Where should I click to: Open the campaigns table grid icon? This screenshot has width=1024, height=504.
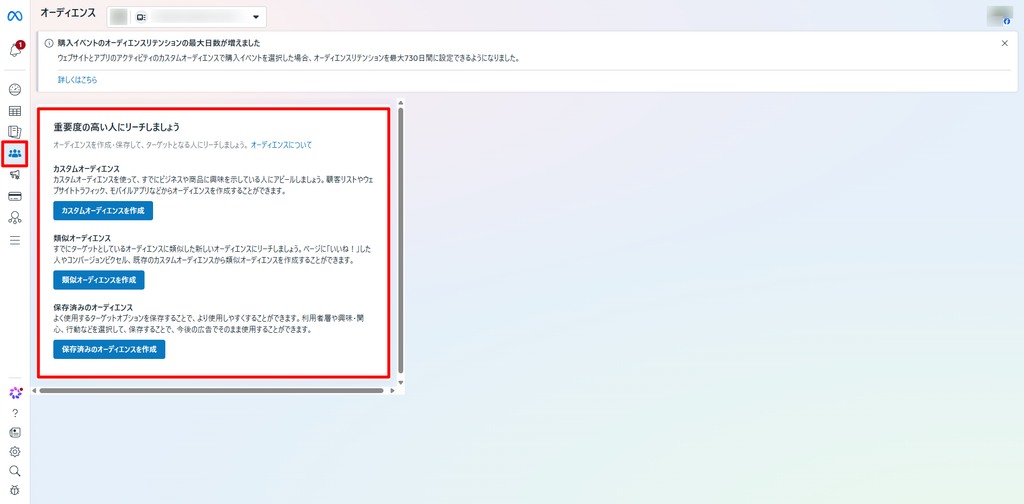(x=15, y=111)
